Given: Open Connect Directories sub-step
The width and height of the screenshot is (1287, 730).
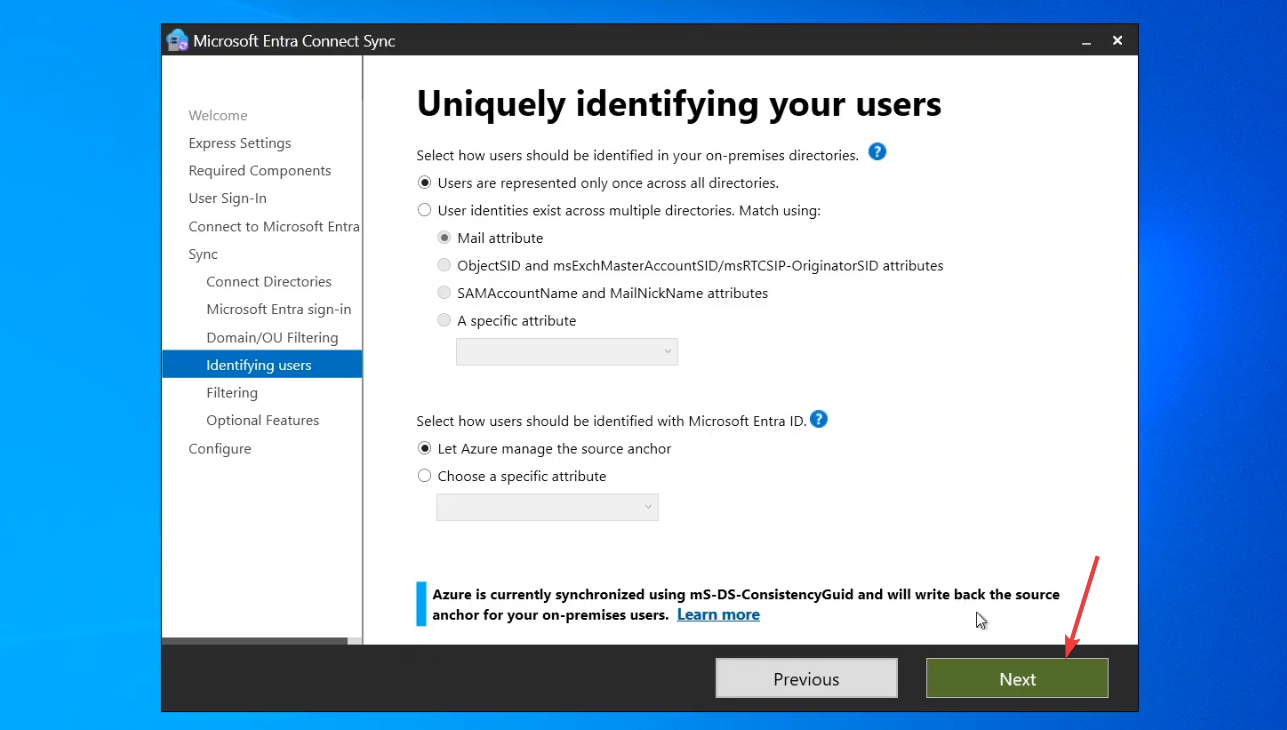Looking at the screenshot, I should (269, 282).
